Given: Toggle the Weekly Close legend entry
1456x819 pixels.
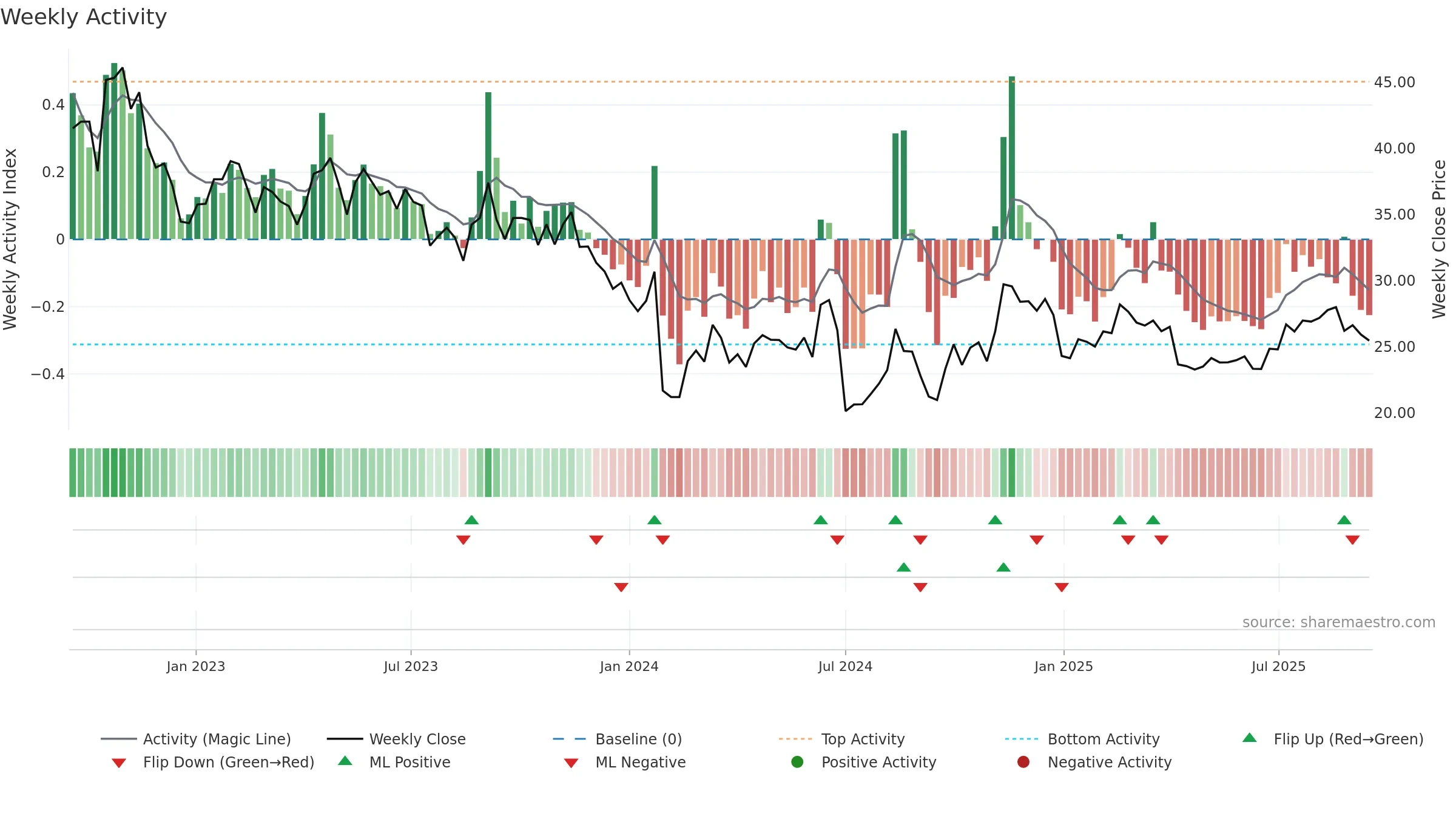Looking at the screenshot, I should coord(396,739).
